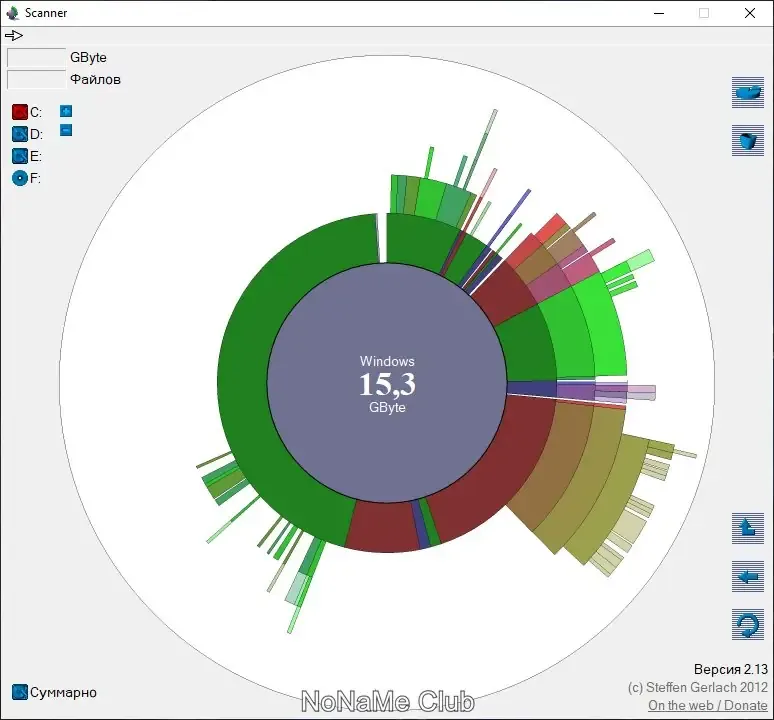Zoom out with the minus button
Image resolution: width=774 pixels, height=720 pixels.
point(66,130)
